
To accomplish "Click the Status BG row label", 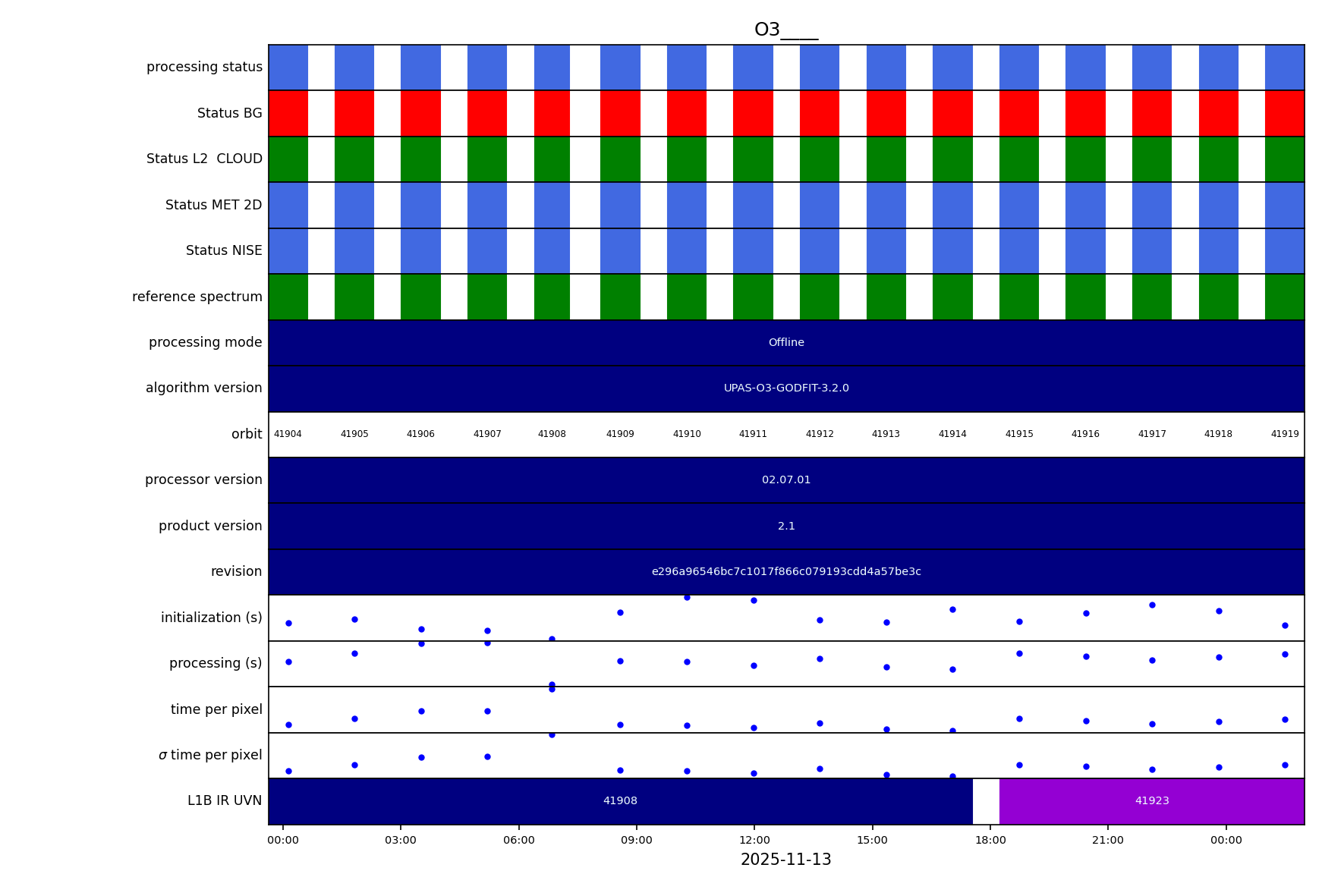I will (x=229, y=114).
